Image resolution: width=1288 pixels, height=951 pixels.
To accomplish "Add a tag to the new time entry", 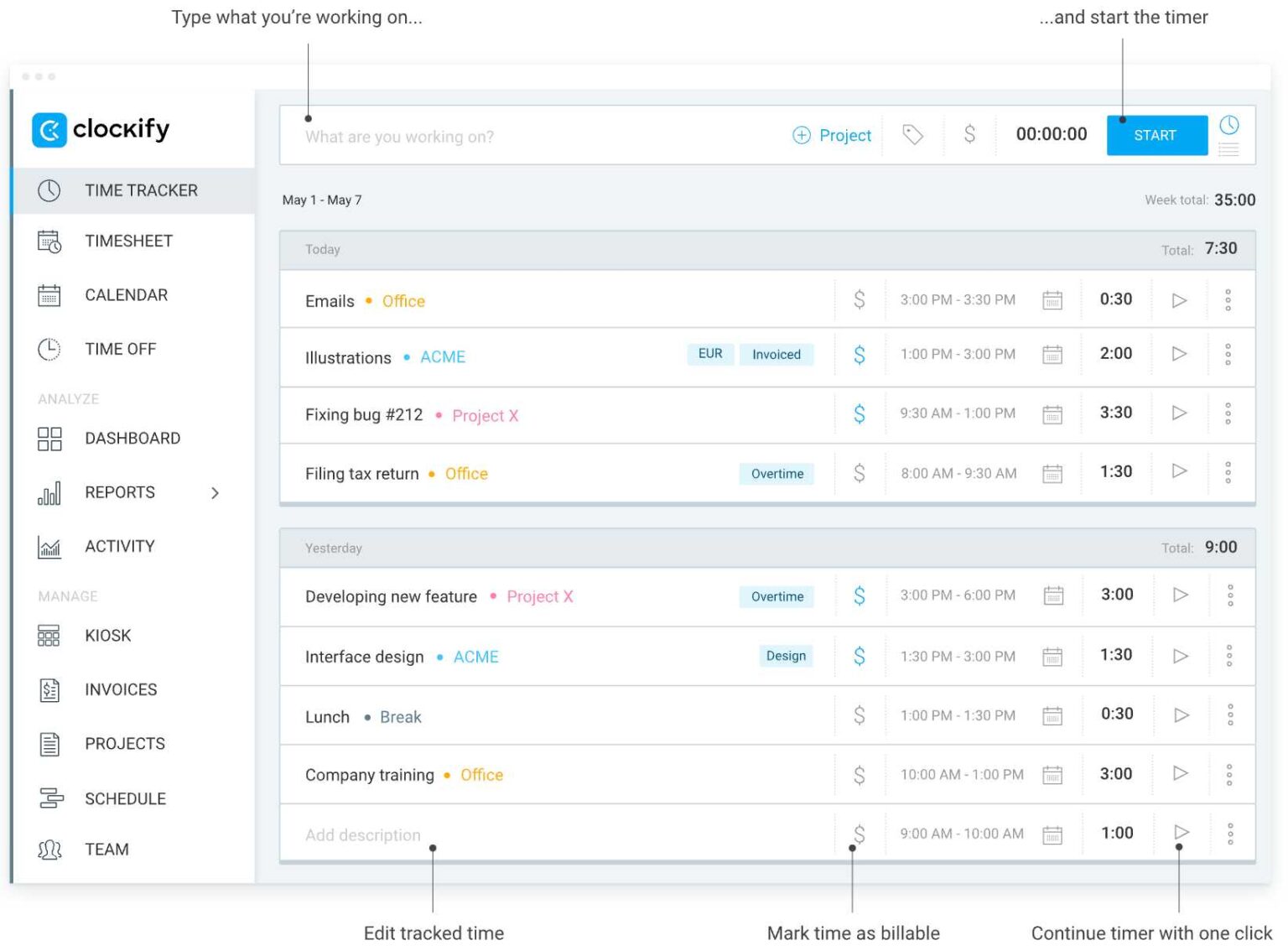I will pyautogui.click(x=912, y=134).
